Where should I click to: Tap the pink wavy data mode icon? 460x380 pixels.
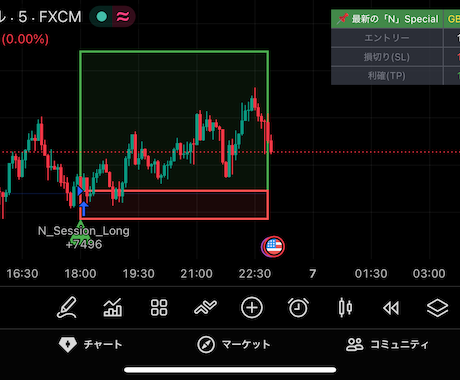point(123,17)
